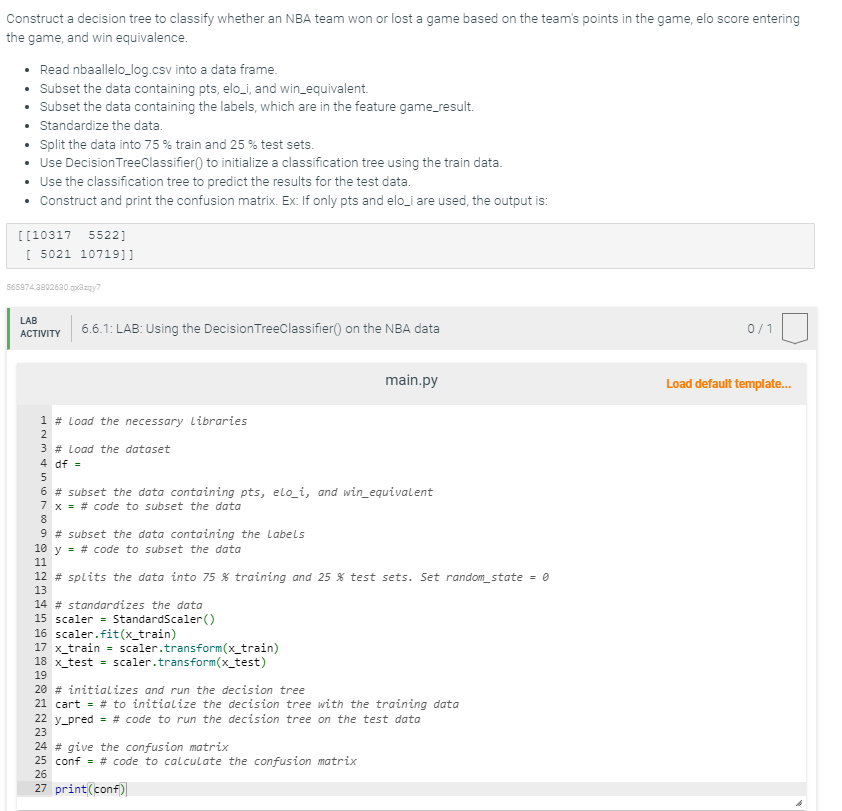This screenshot has height=811, width=842.
Task: Click the ID text '565874.3892630.qx3zqy7'
Action: (x=53, y=287)
